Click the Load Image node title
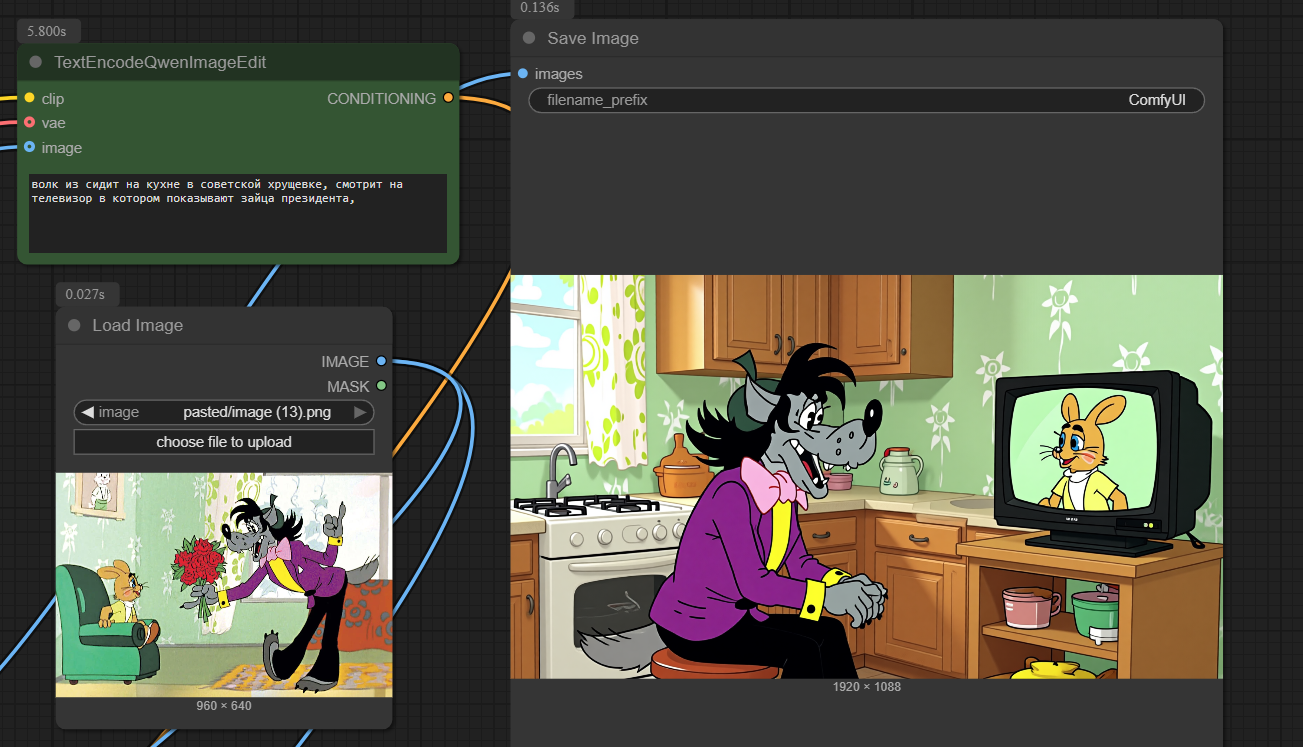The height and width of the screenshot is (747, 1303). (x=138, y=326)
